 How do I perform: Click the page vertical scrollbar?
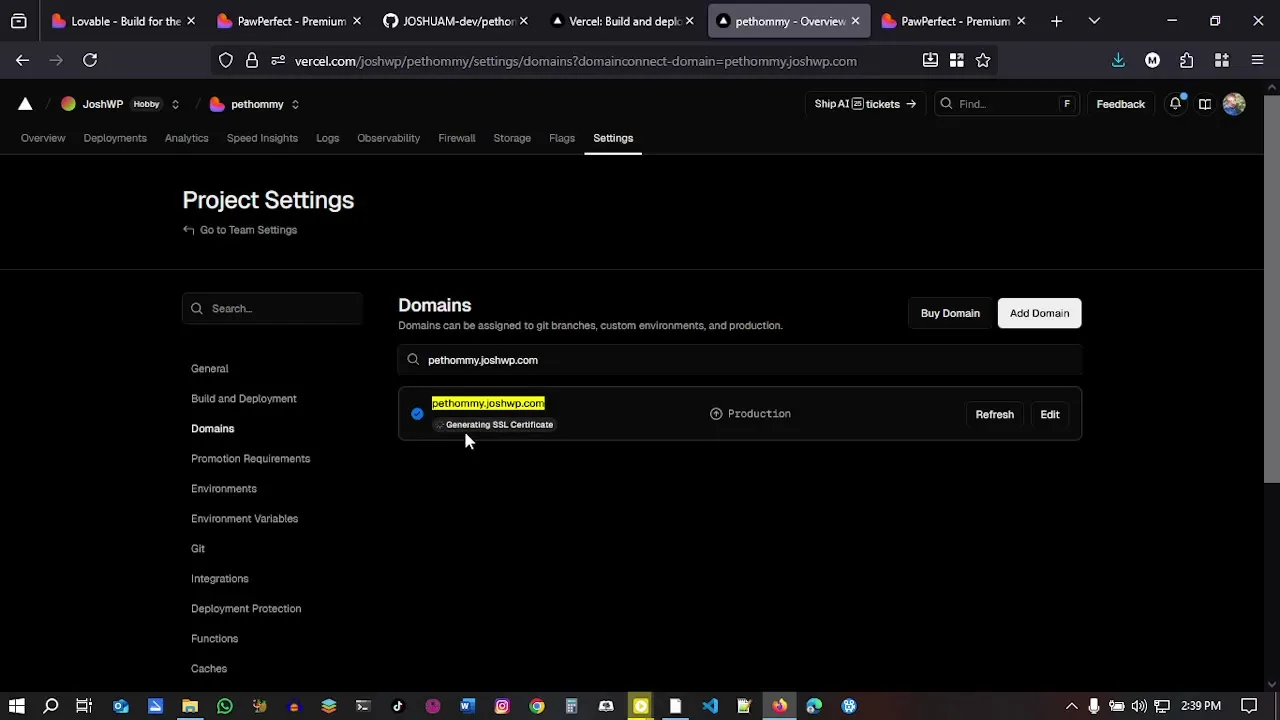coord(1272,290)
